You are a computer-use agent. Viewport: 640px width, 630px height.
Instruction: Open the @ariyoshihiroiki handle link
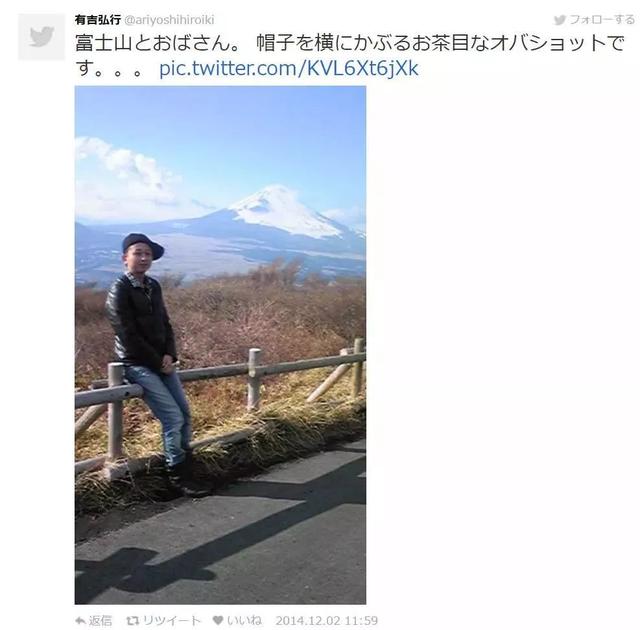[169, 20]
